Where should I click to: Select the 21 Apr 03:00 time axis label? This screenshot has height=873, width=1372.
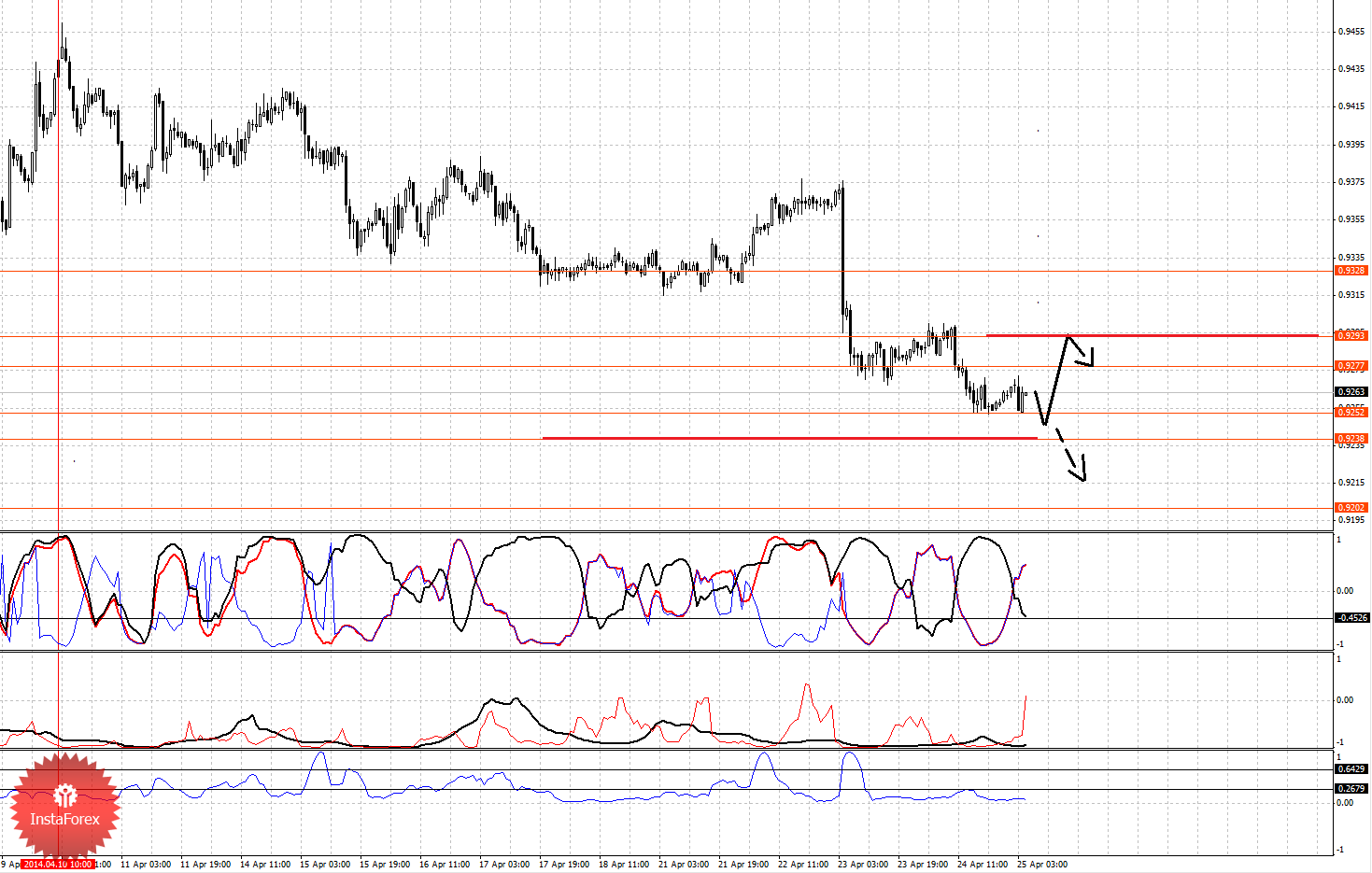[x=684, y=865]
